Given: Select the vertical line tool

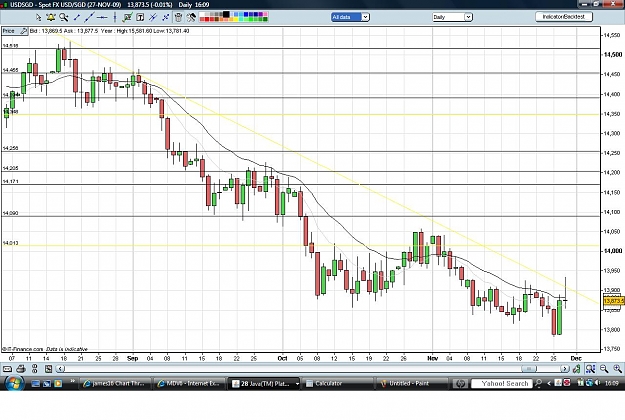Looking at the screenshot, I should [x=115, y=17].
